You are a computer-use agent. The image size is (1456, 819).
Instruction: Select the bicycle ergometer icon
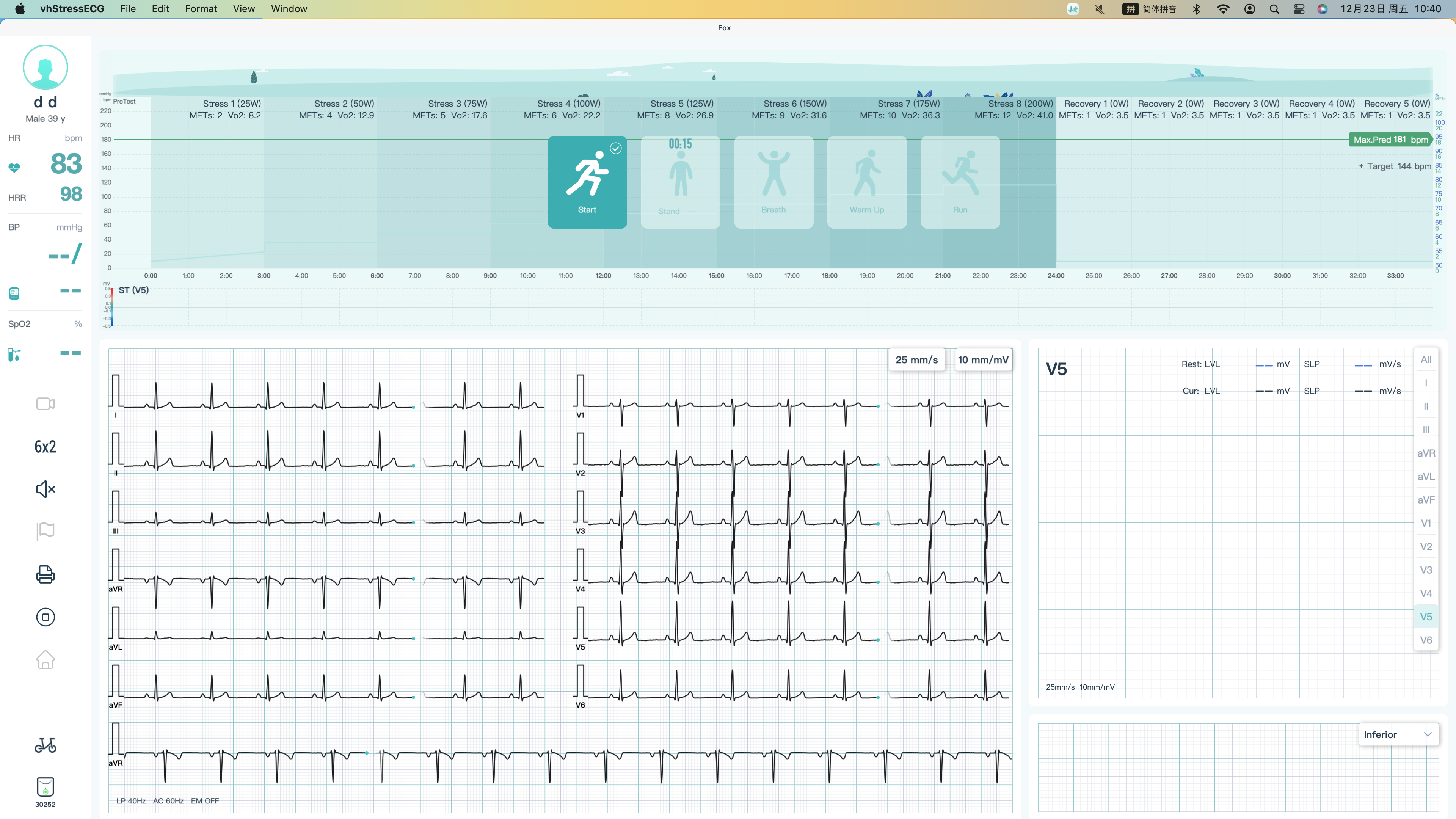[x=45, y=745]
